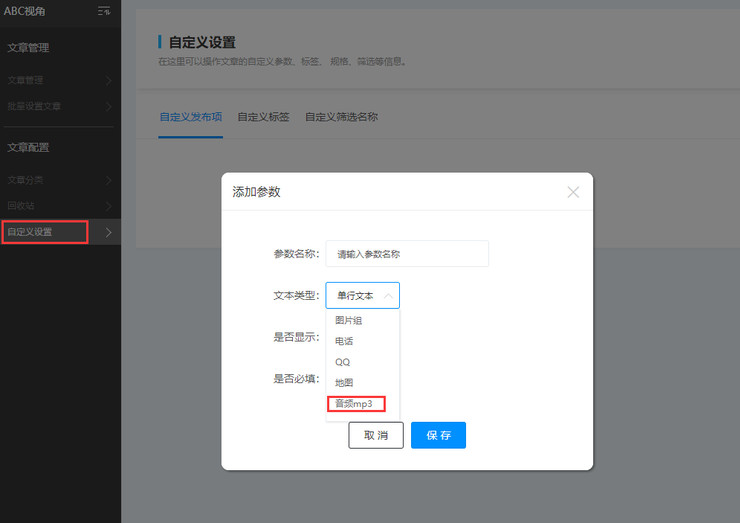Collapse the sidebar with the menu fold icon
The height and width of the screenshot is (523, 740).
(x=104, y=11)
